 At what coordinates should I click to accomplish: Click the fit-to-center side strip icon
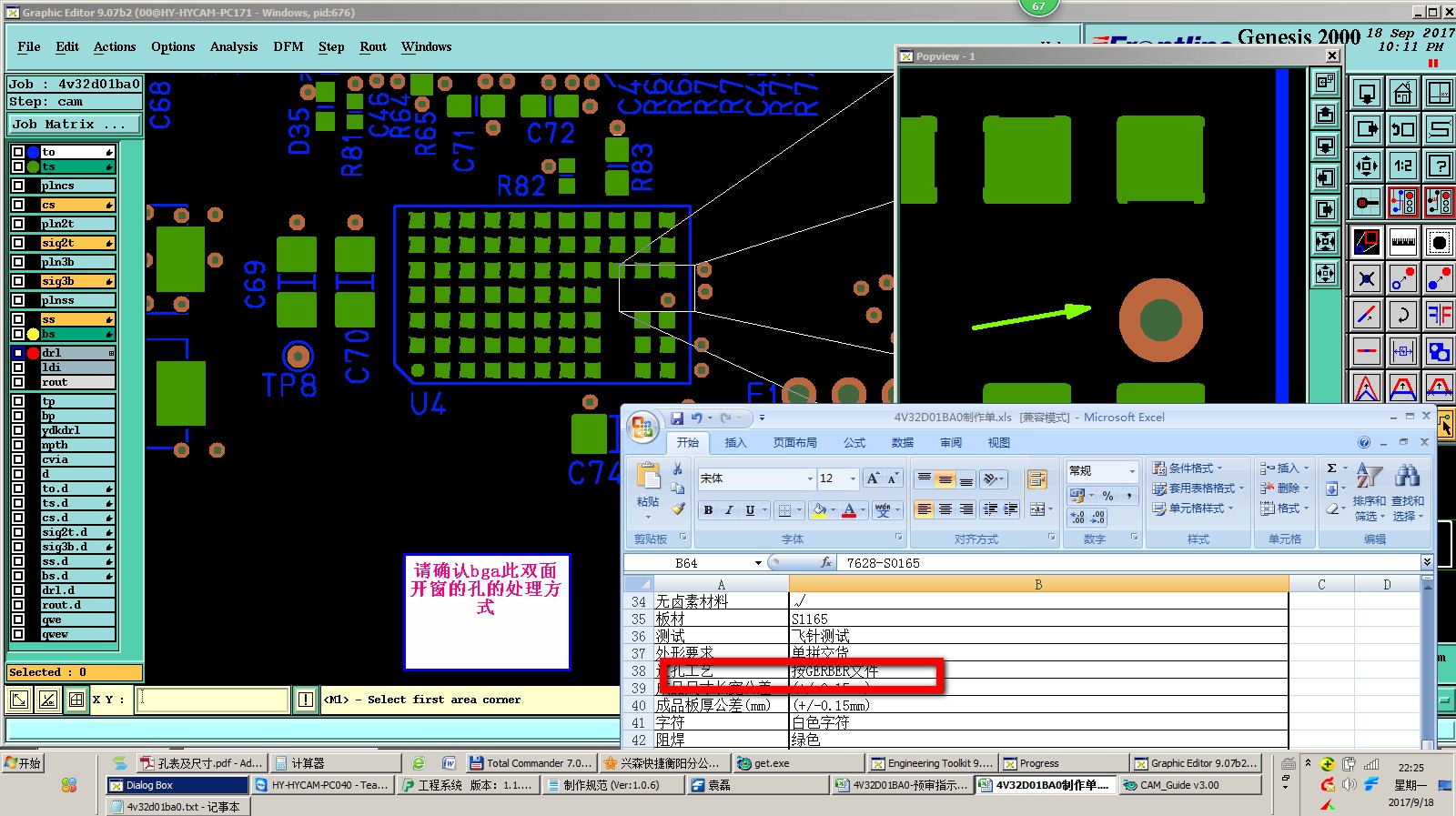tap(1325, 241)
